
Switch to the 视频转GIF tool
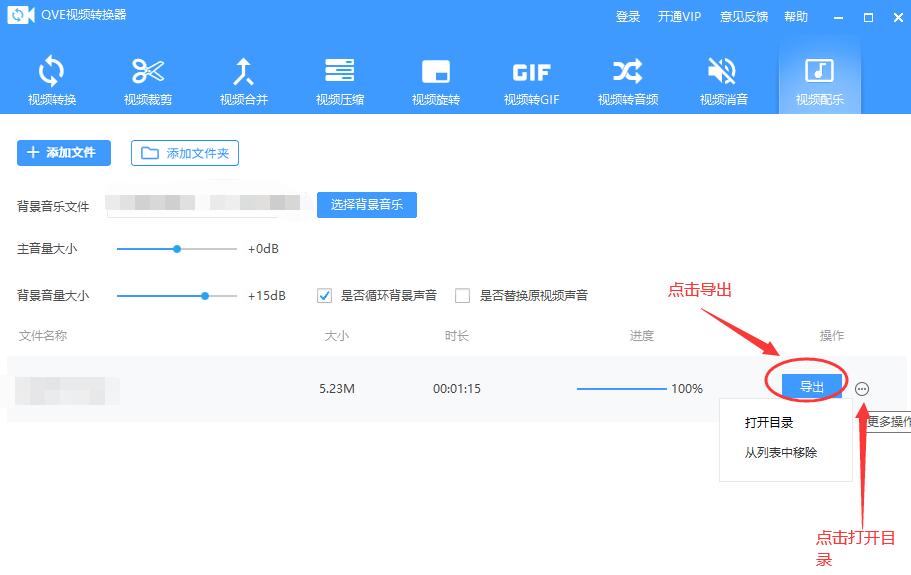point(531,80)
